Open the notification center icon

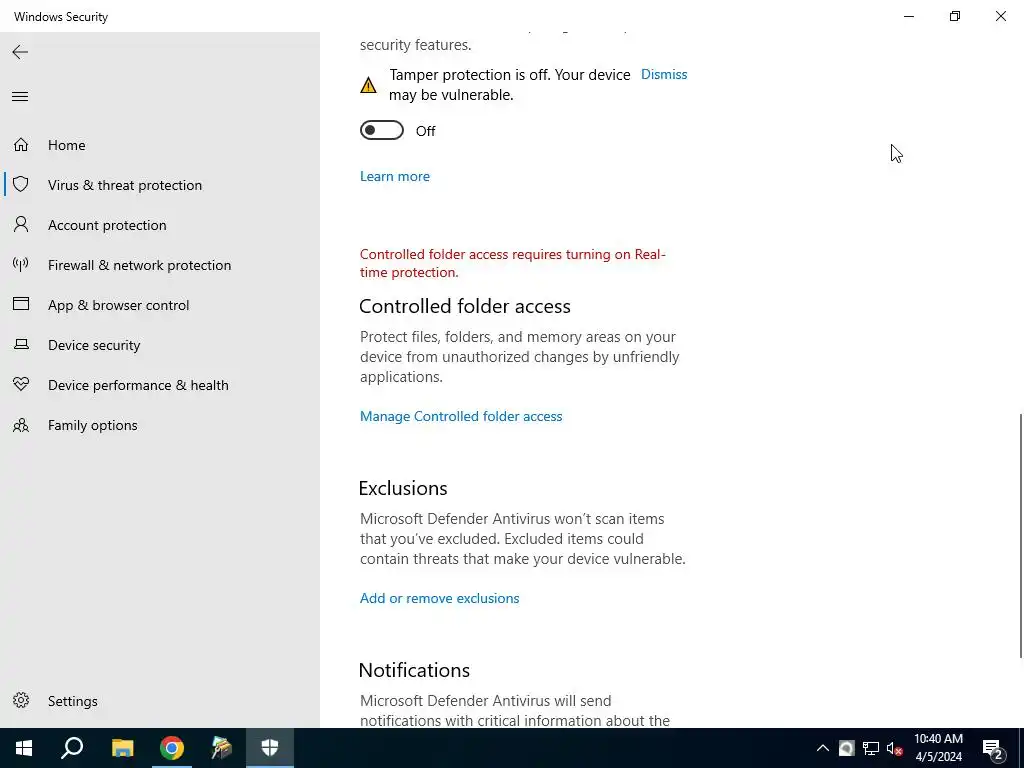(x=993, y=748)
